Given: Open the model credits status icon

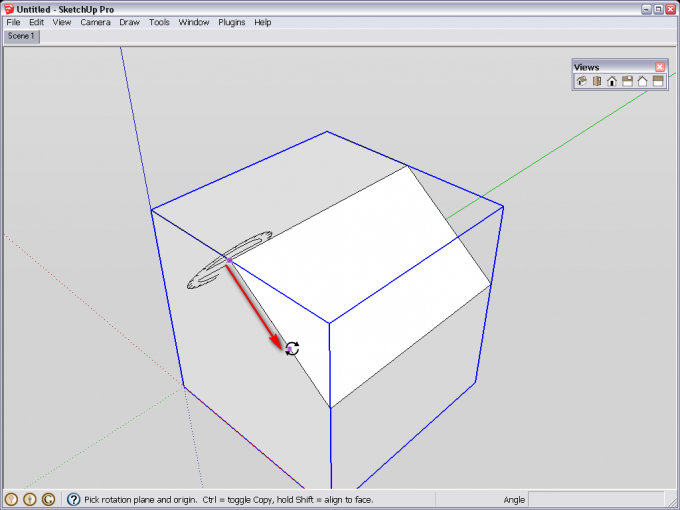Looking at the screenshot, I should [30, 499].
